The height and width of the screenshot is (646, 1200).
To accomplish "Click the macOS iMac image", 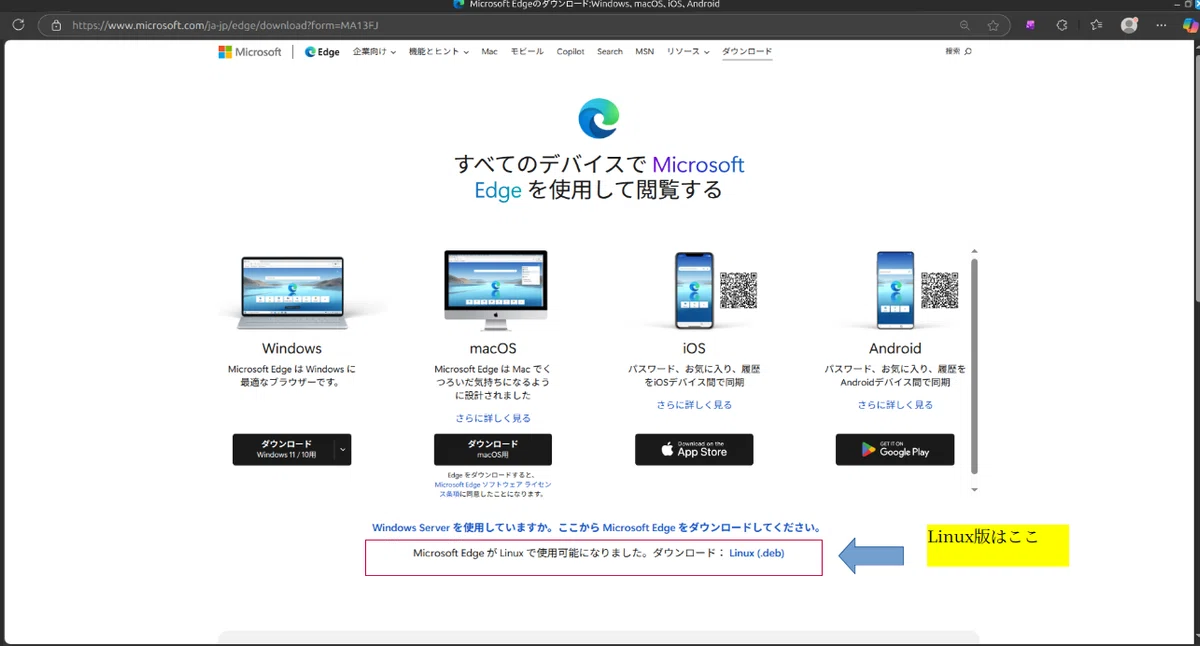I will (x=495, y=290).
